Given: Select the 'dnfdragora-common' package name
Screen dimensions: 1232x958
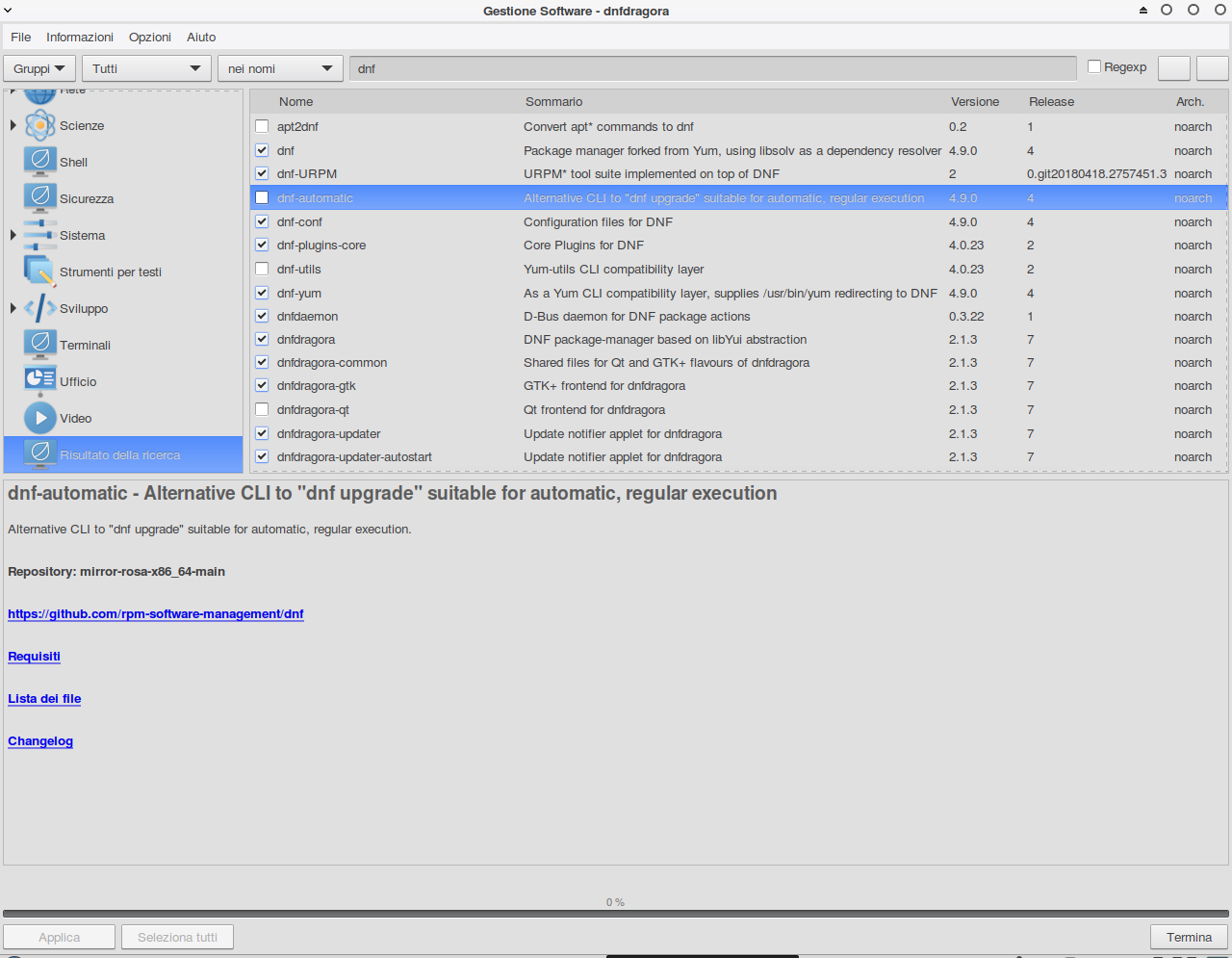Looking at the screenshot, I should 332,362.
